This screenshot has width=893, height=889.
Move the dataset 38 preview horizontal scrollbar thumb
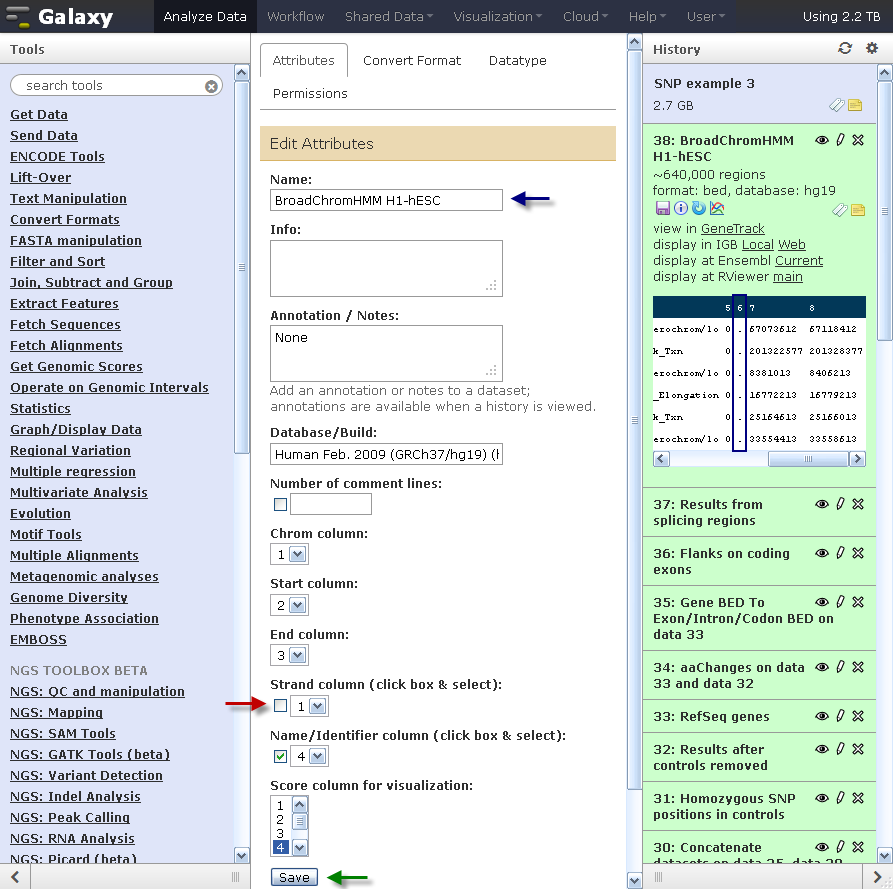tap(808, 459)
